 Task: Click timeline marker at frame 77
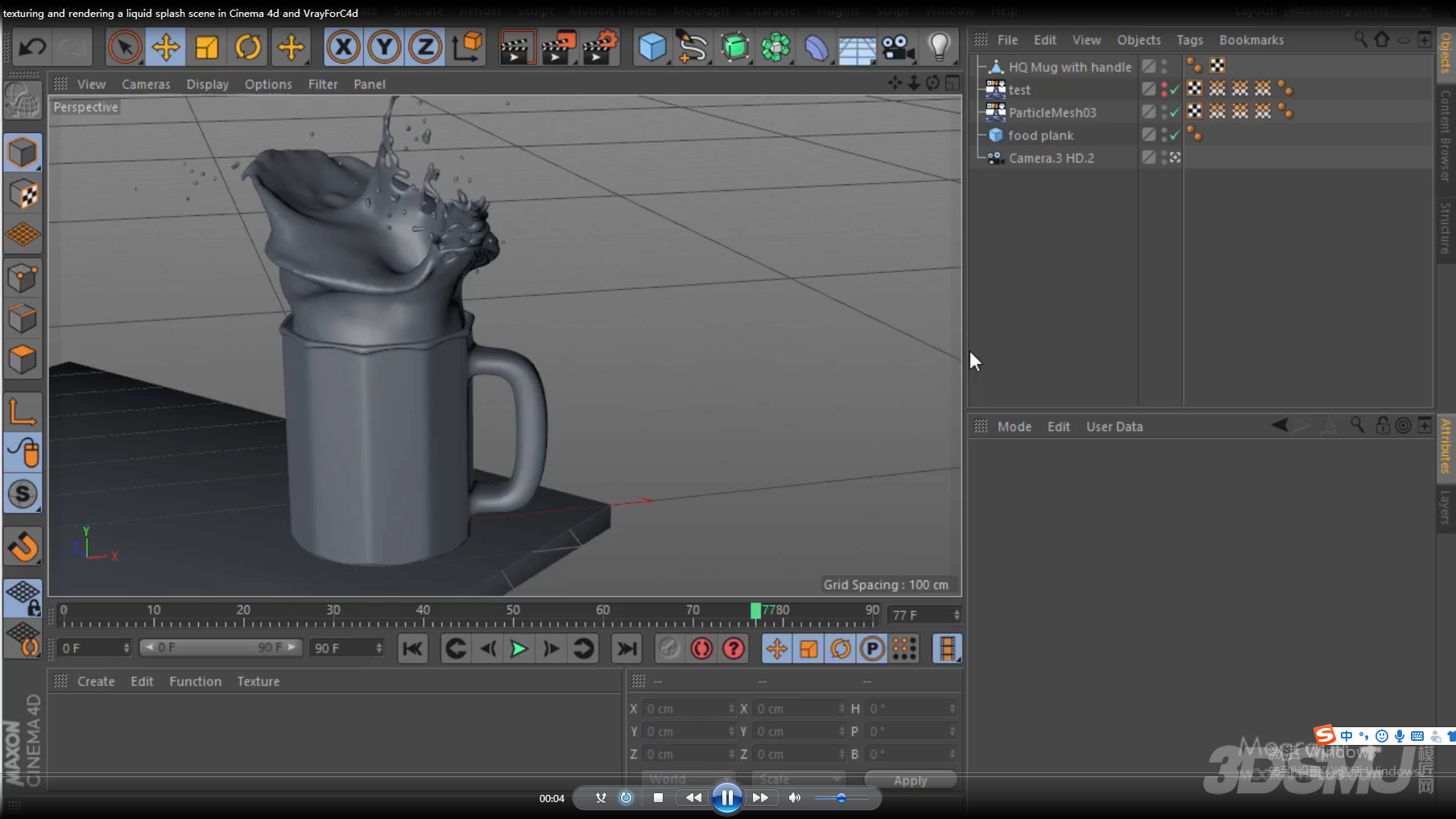[x=755, y=611]
